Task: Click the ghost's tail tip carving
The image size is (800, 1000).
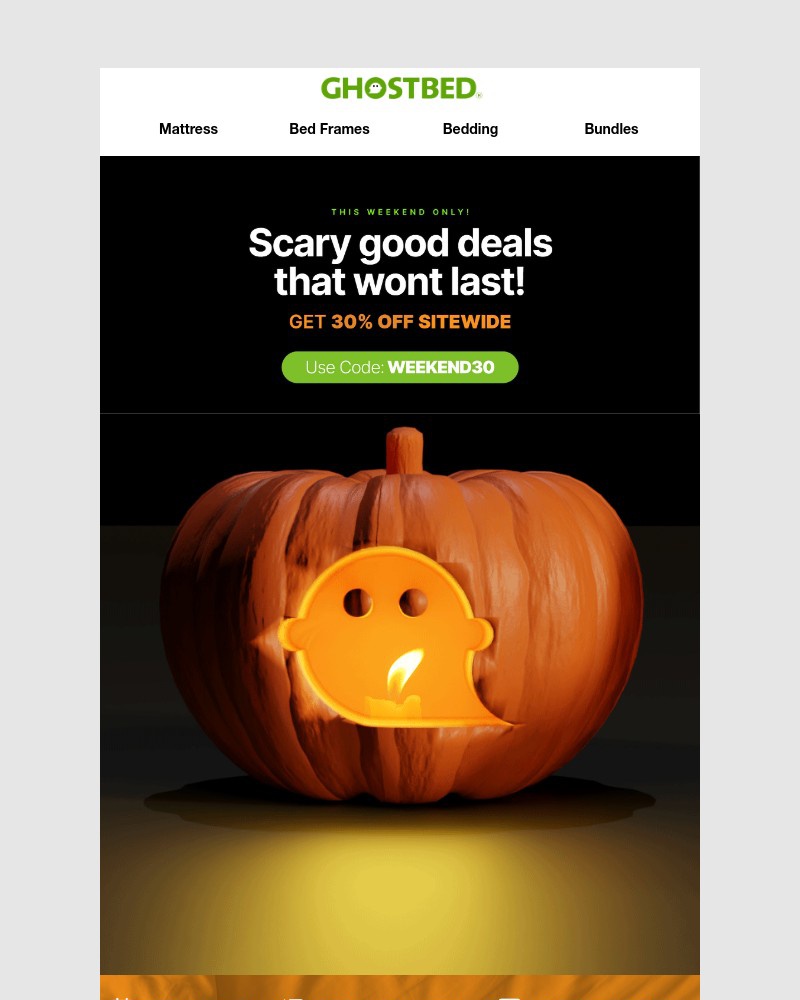Action: point(499,719)
